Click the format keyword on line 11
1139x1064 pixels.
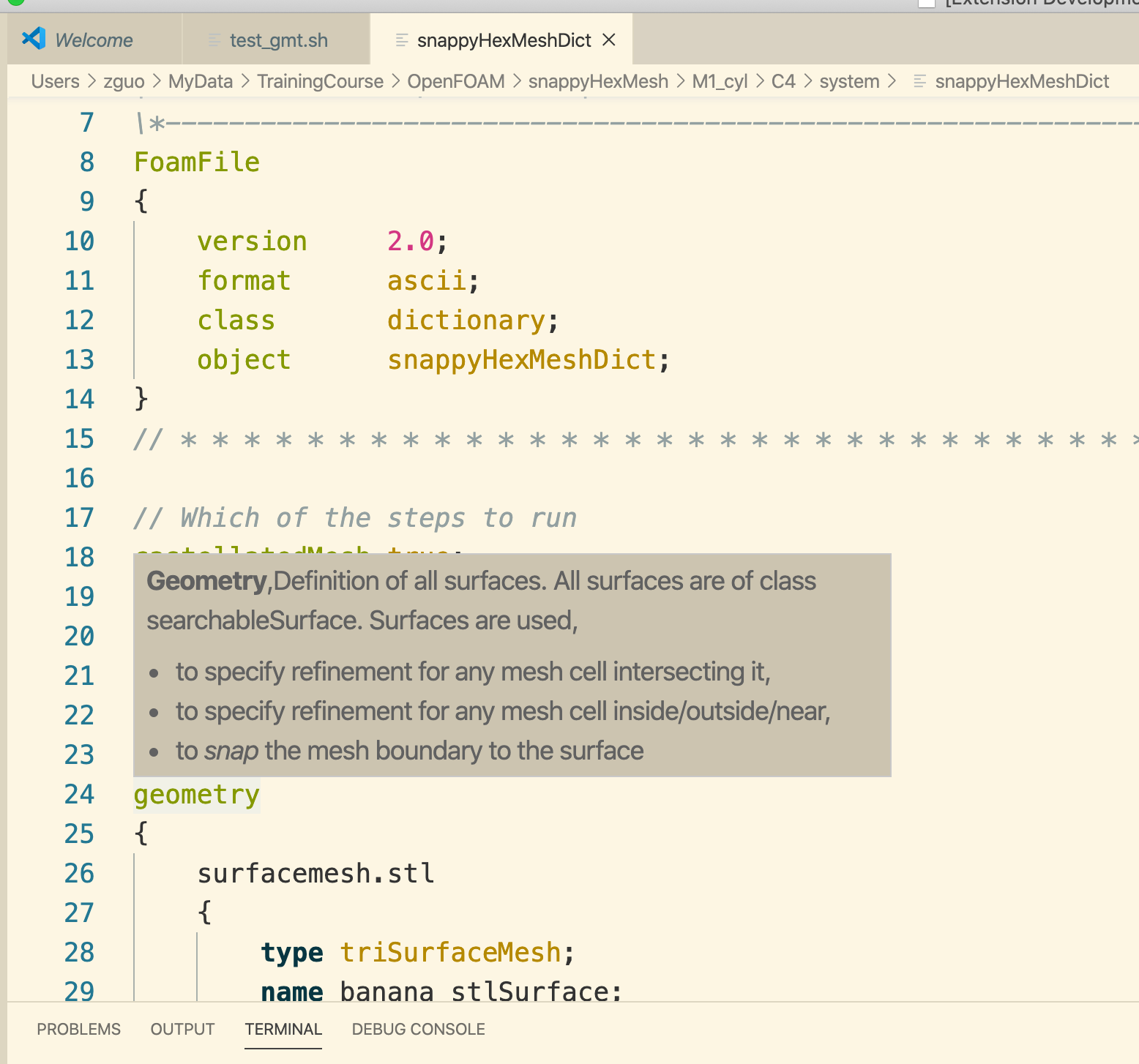(x=244, y=280)
